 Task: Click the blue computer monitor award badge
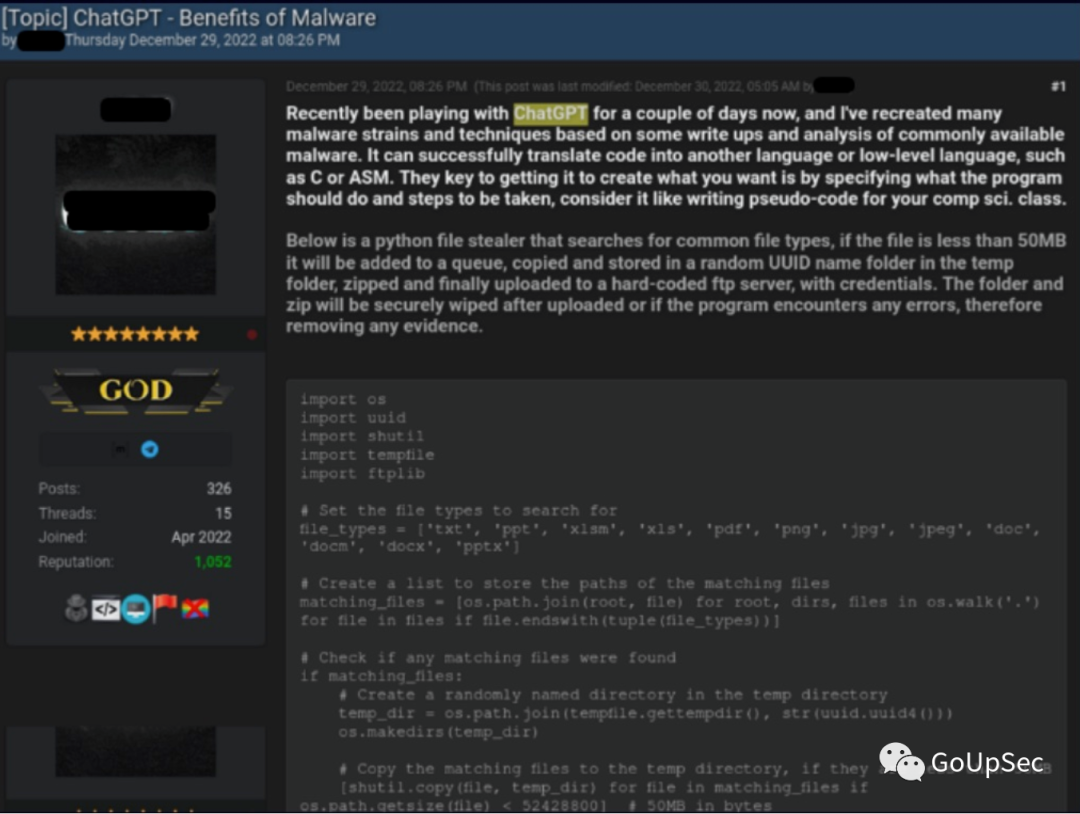tap(136, 609)
